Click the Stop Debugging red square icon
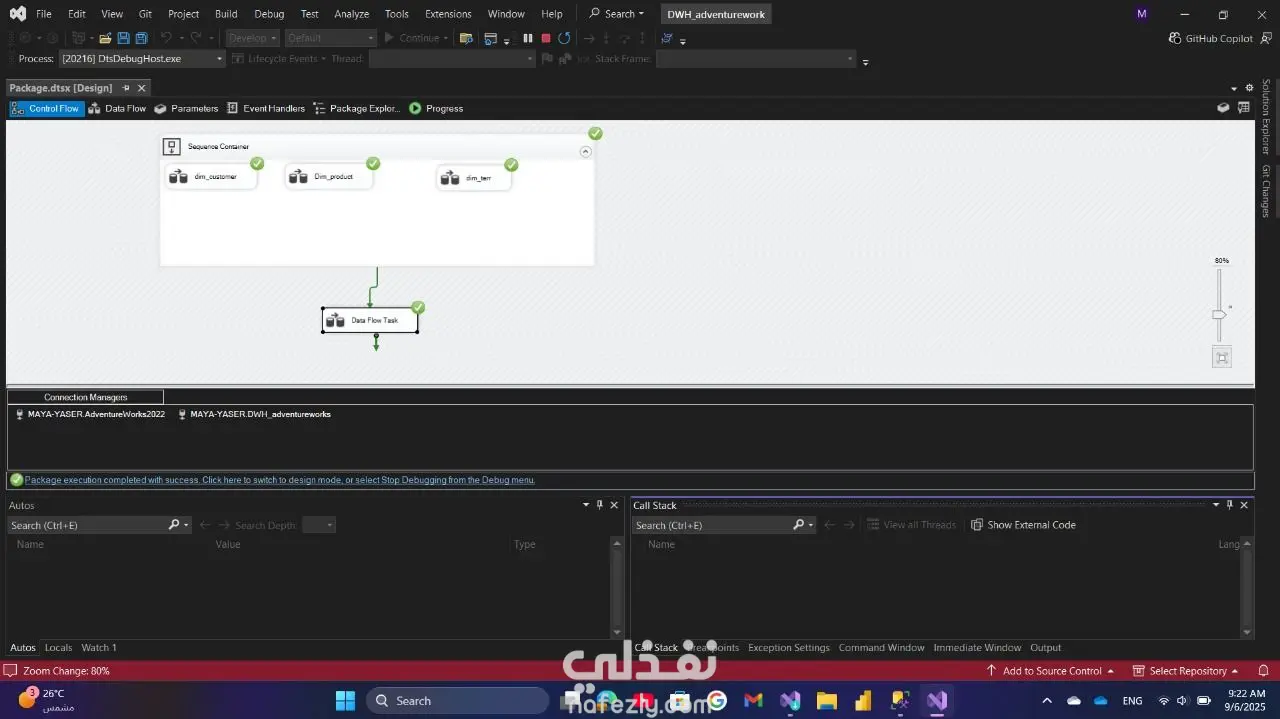Image resolution: width=1280 pixels, height=719 pixels. click(x=545, y=38)
